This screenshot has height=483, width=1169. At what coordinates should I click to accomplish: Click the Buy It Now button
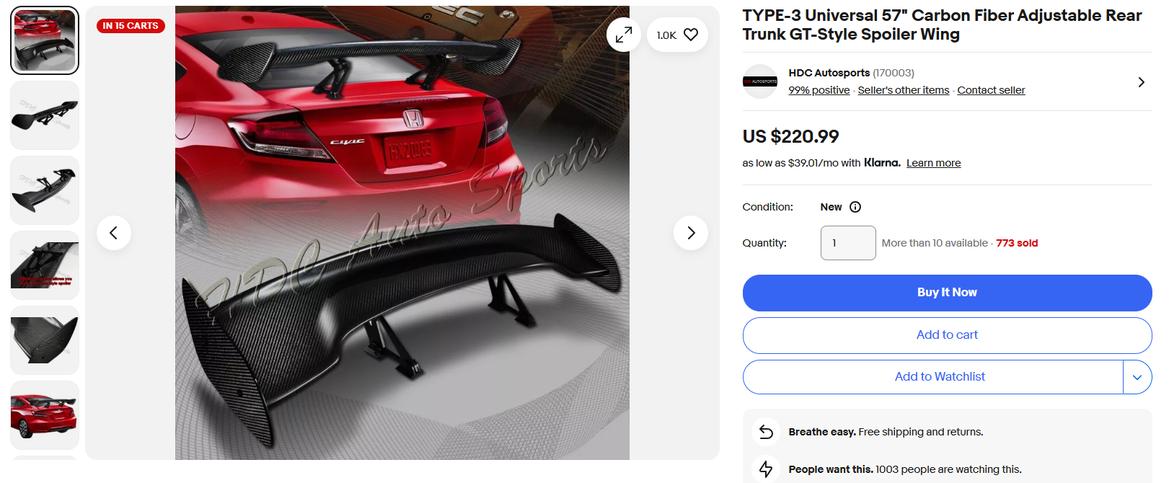(947, 293)
